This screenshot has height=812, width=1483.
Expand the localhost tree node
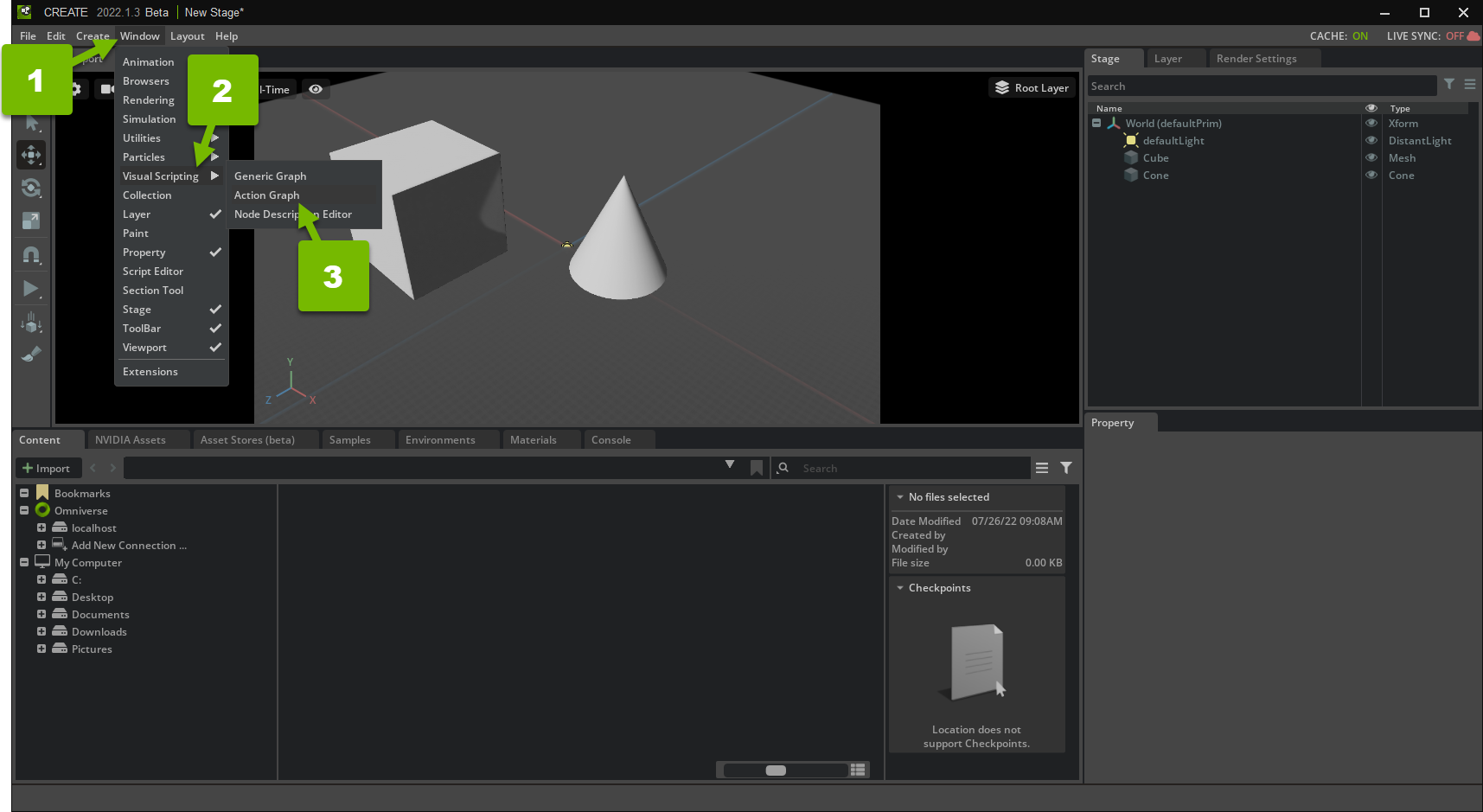[x=42, y=527]
